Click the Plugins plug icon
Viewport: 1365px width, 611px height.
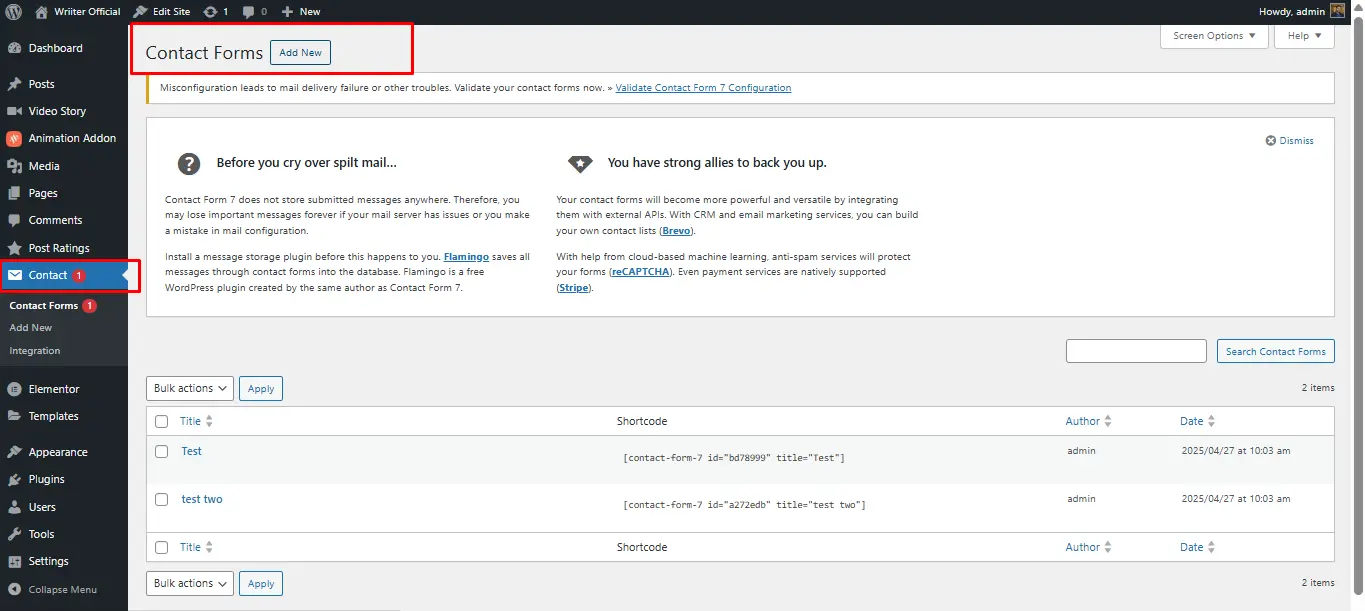[x=14, y=479]
